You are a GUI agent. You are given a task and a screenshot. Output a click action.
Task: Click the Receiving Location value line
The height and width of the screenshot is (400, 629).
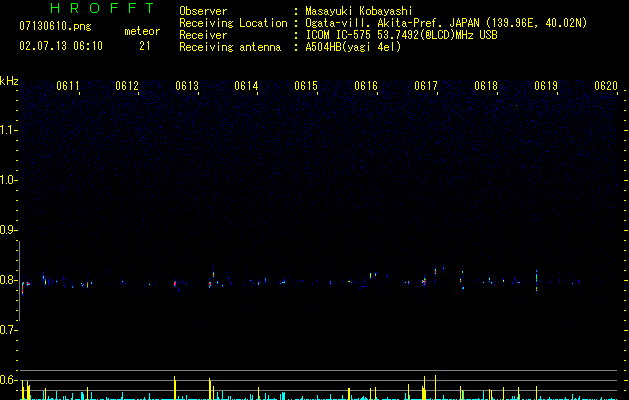446,23
